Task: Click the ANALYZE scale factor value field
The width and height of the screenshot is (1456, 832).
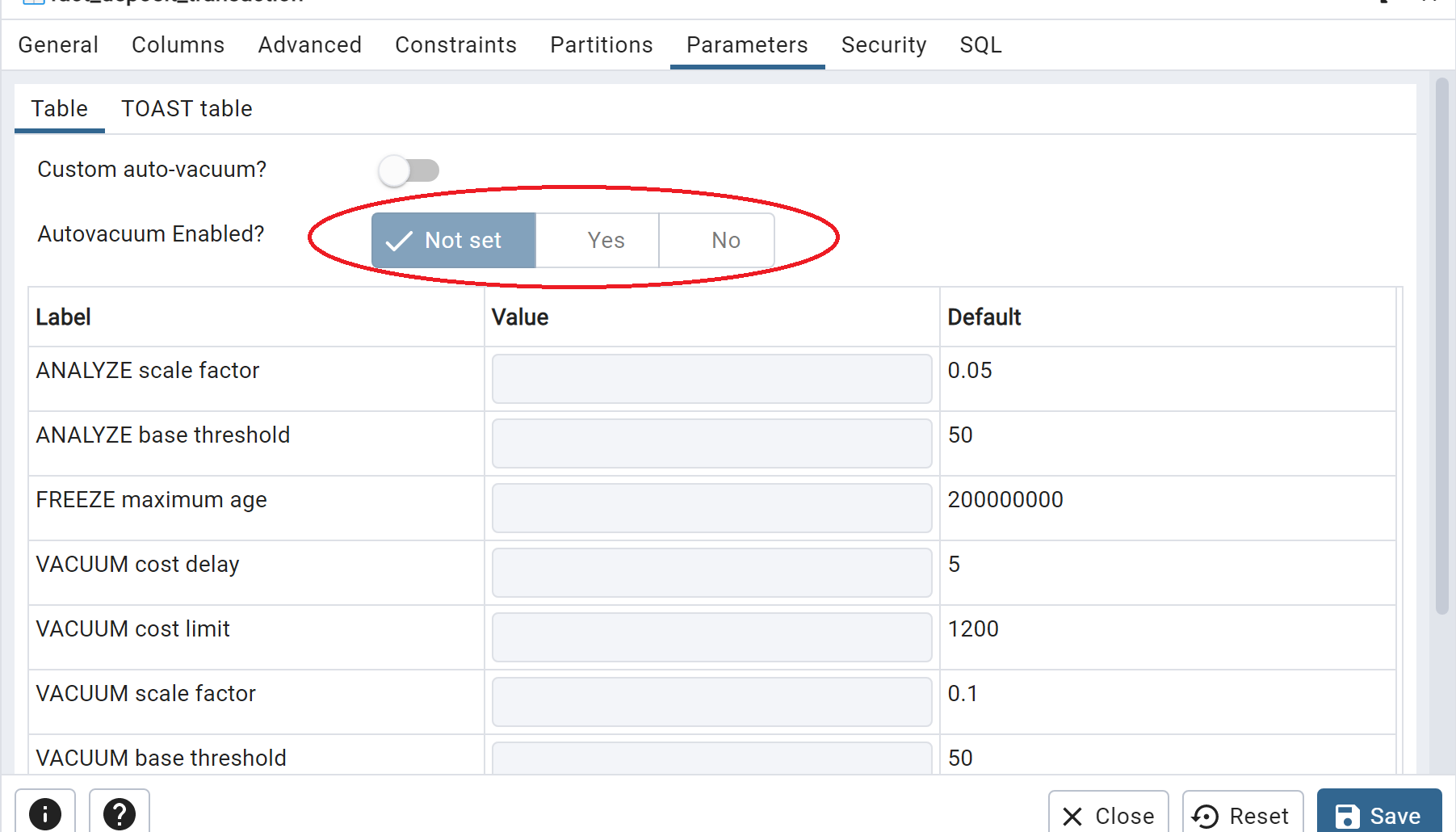Action: point(711,378)
